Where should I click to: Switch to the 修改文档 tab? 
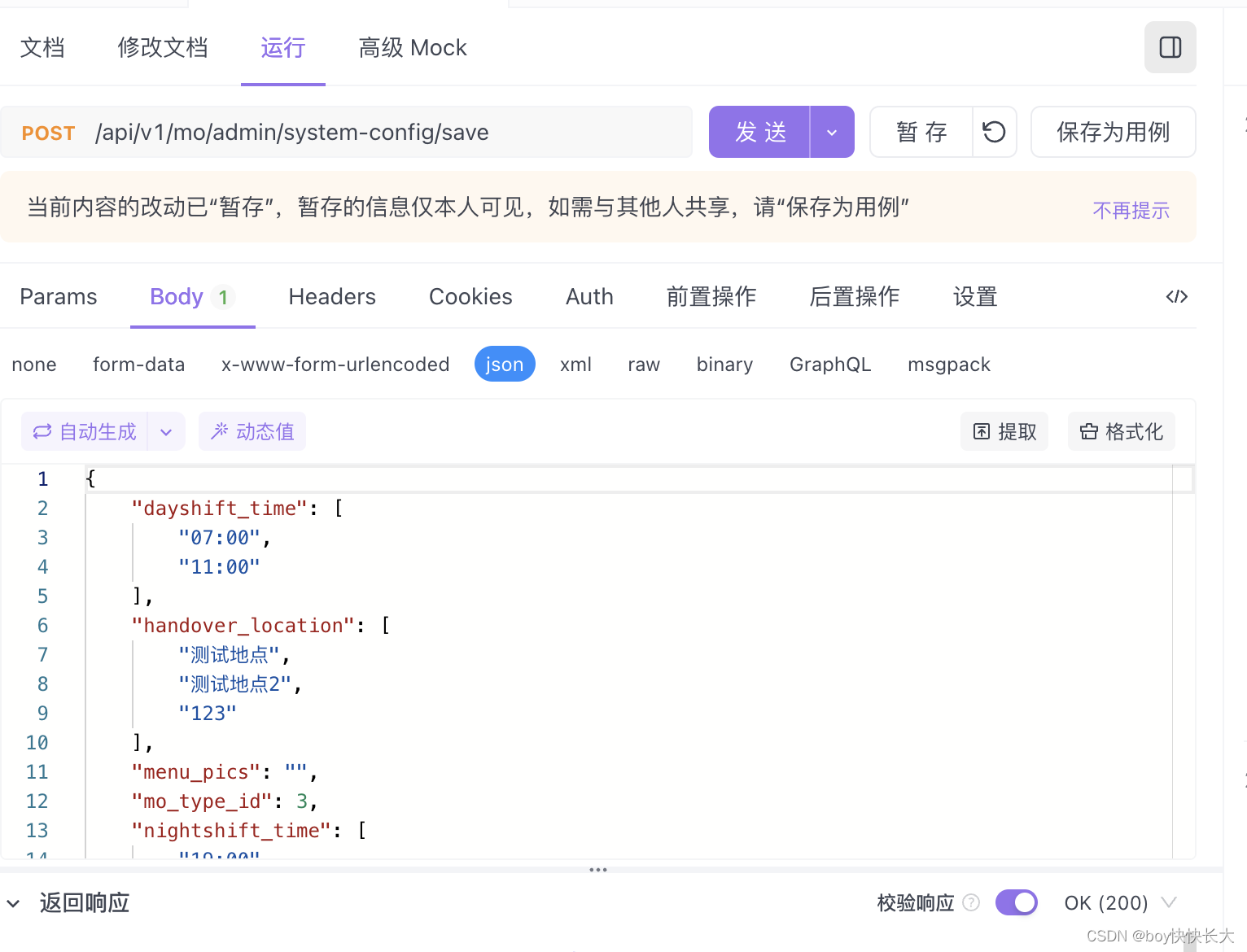163,48
